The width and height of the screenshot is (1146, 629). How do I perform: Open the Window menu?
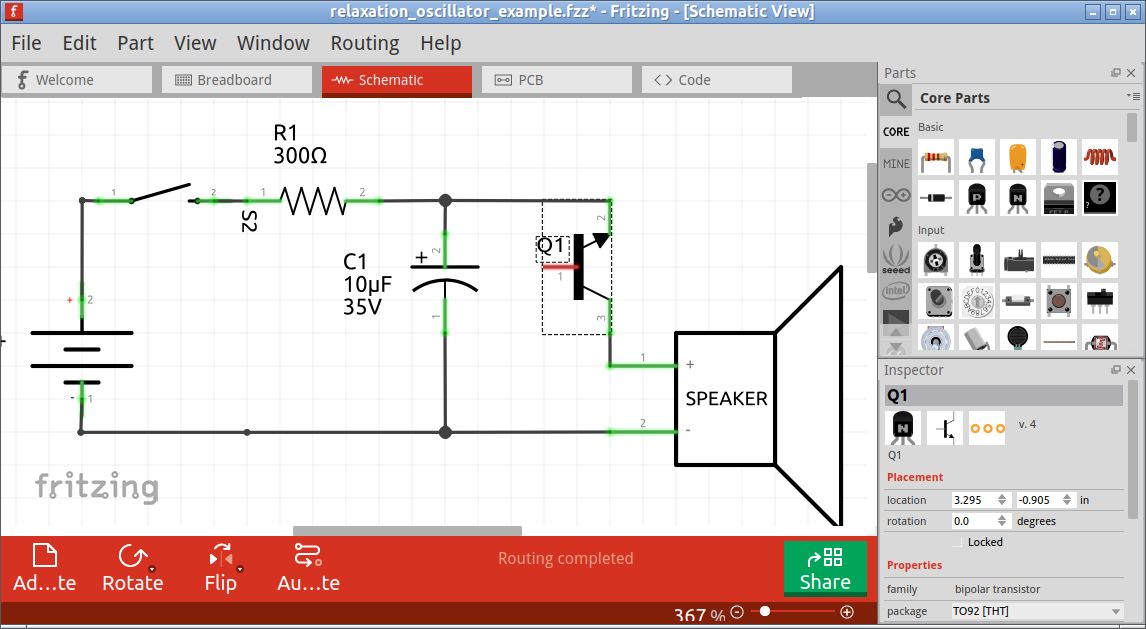273,43
